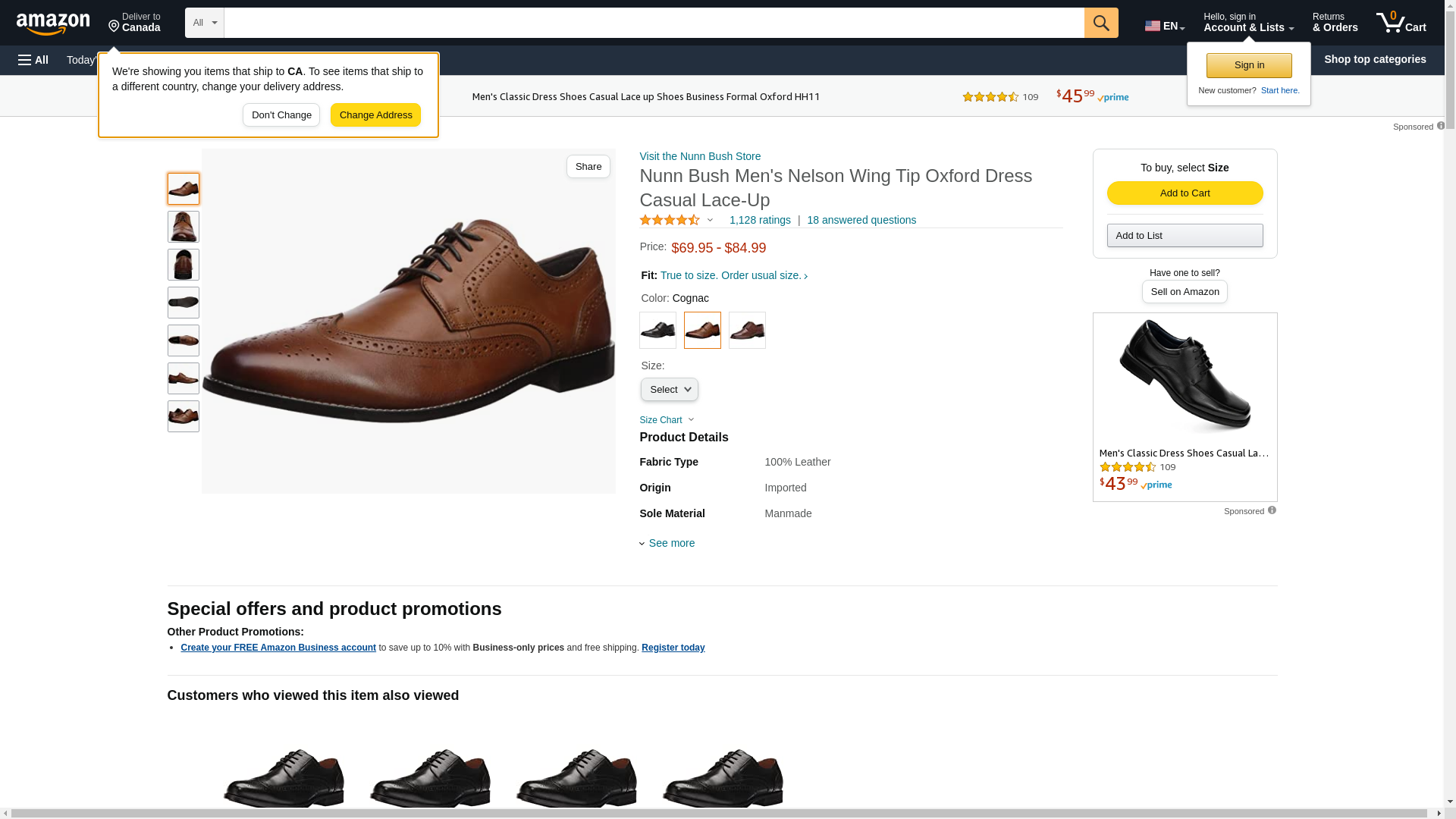
Task: Select the Cognac color swatch
Action: click(x=702, y=331)
